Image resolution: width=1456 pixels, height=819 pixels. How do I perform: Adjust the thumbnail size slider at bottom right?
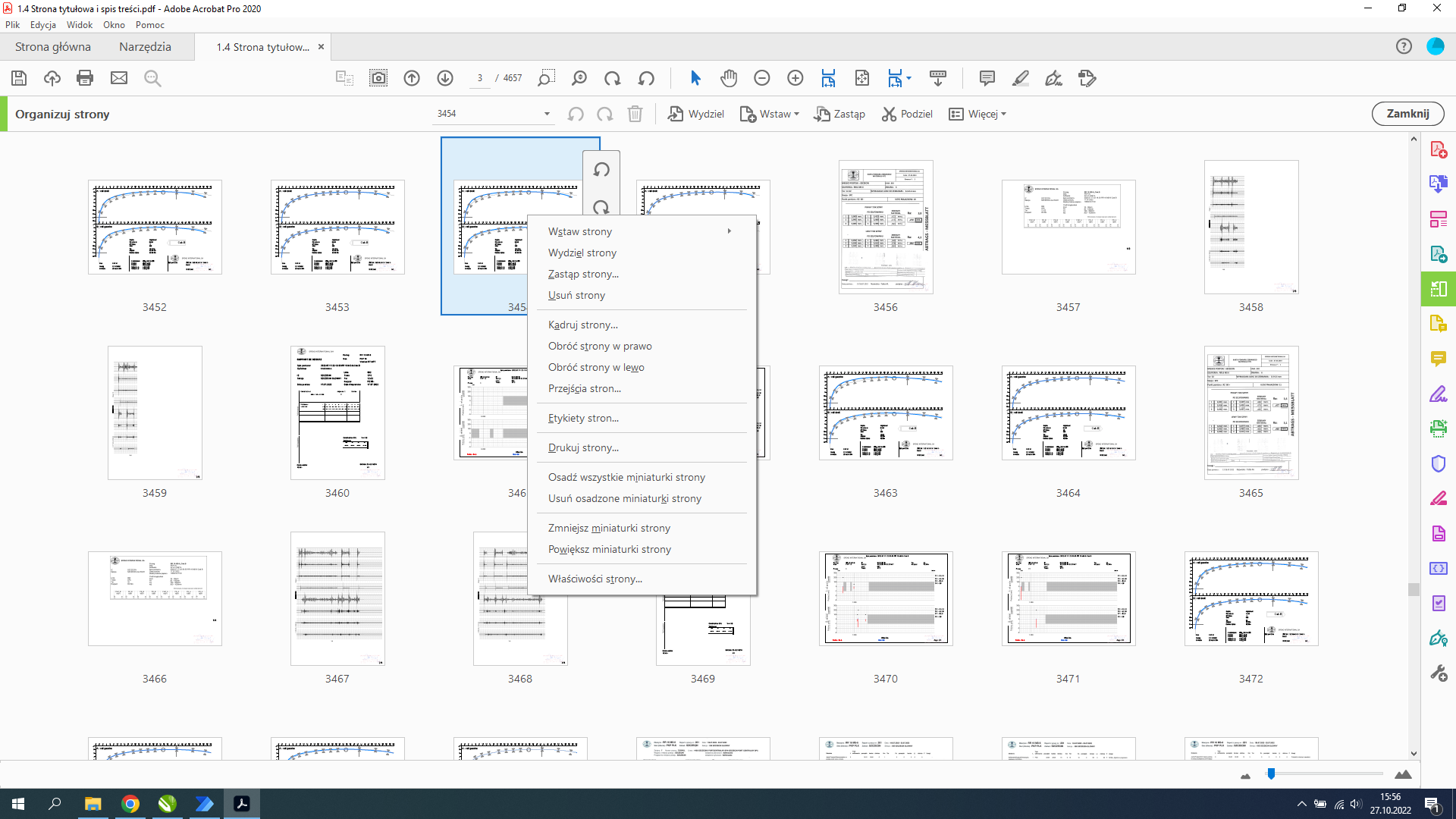tap(1272, 774)
